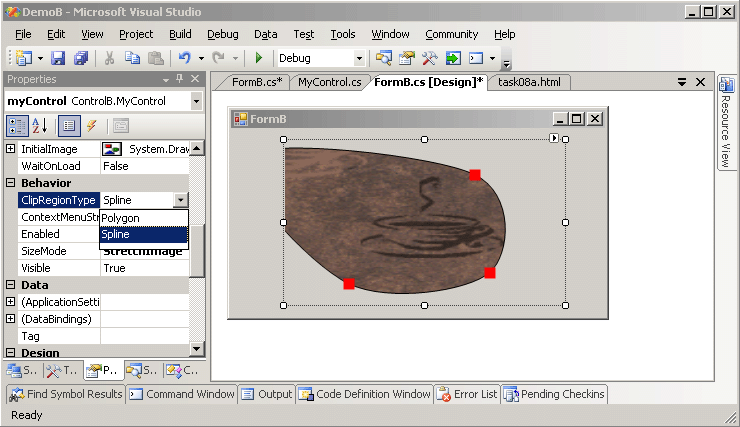Collapse the Behavior category
This screenshot has height=427, width=740.
[10, 183]
